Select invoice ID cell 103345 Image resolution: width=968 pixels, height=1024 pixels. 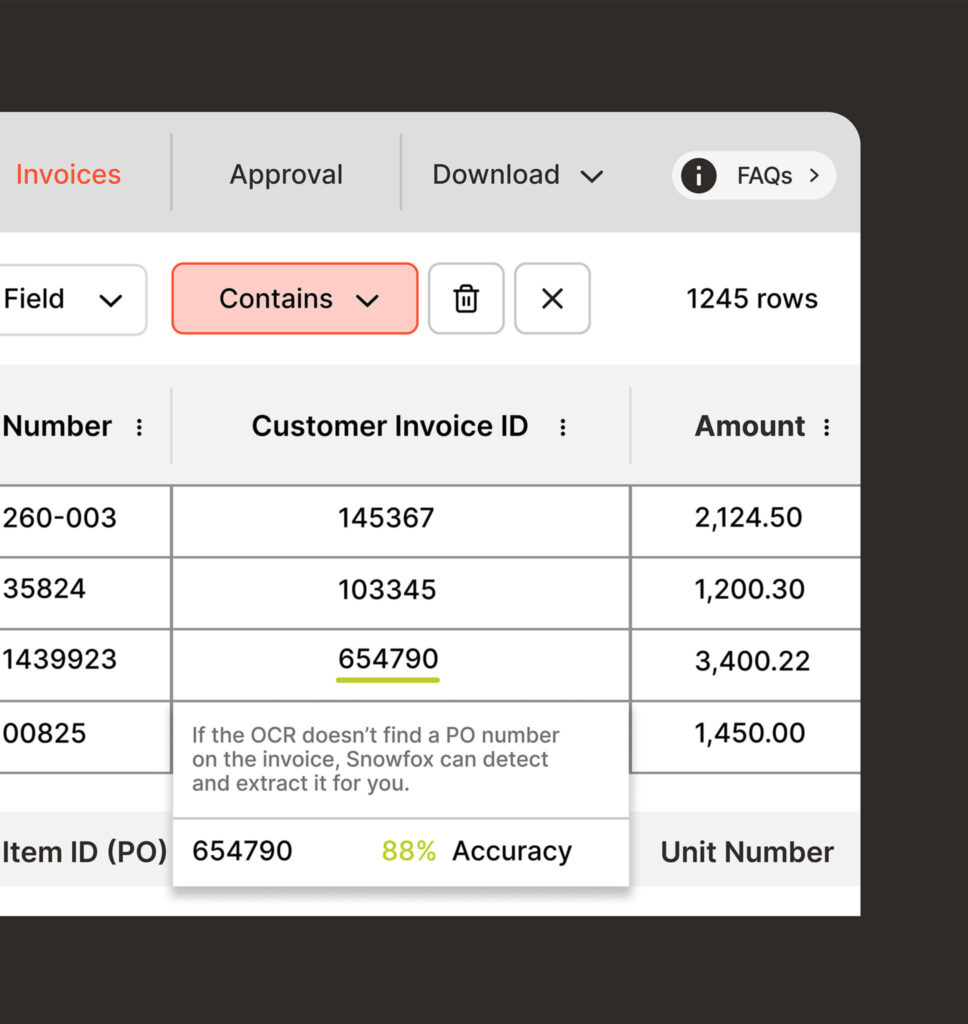pyautogui.click(x=387, y=590)
